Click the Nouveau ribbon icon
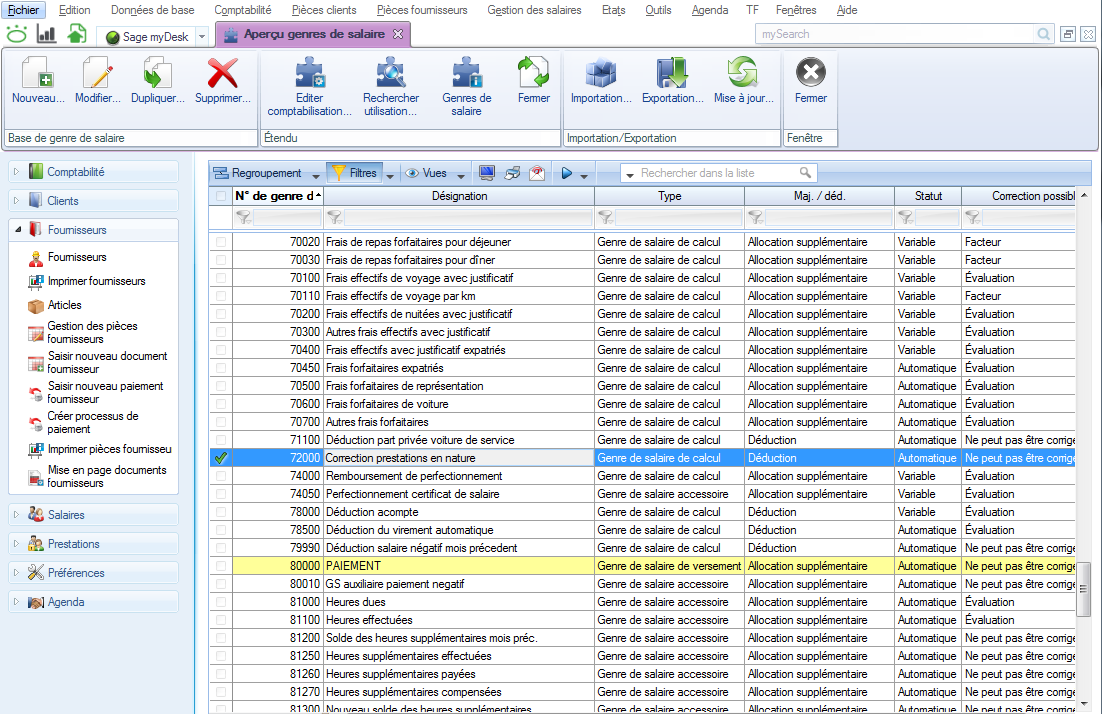Image resolution: width=1102 pixels, height=714 pixels. click(37, 76)
